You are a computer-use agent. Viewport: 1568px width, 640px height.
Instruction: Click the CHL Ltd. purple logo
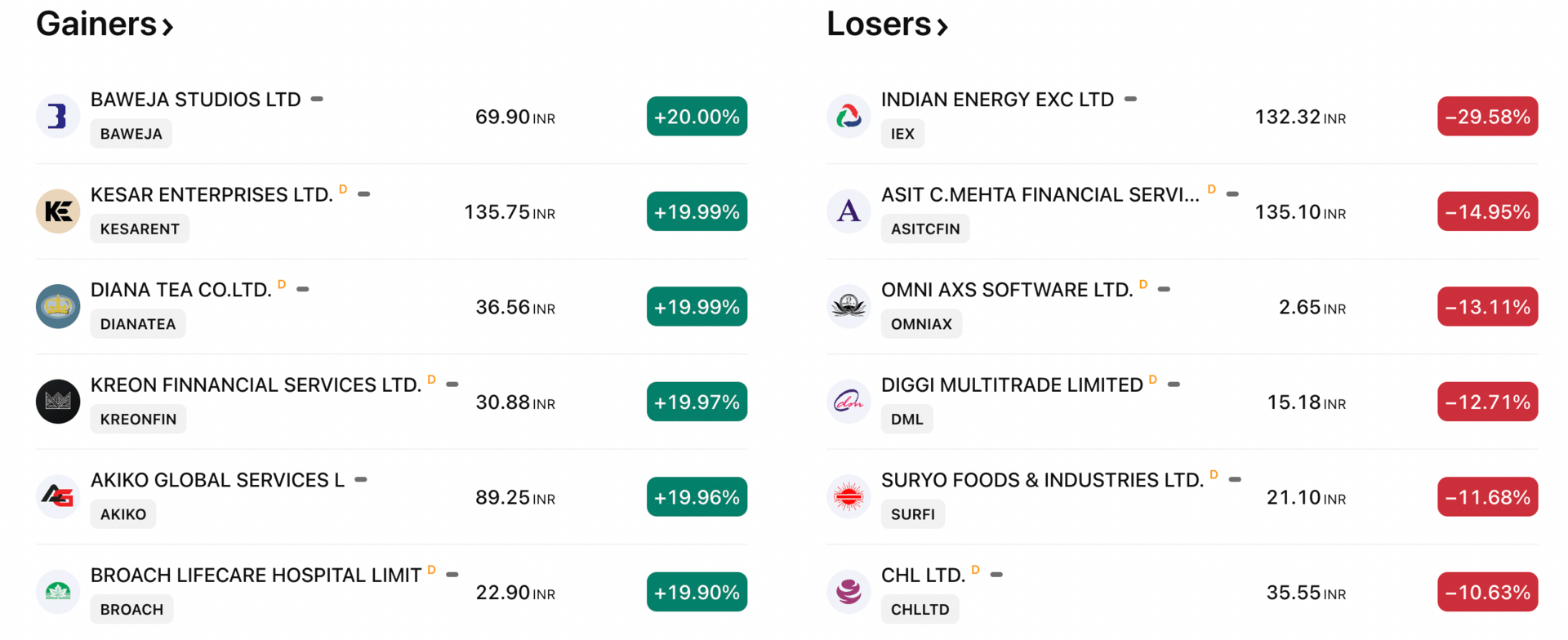pyautogui.click(x=849, y=592)
